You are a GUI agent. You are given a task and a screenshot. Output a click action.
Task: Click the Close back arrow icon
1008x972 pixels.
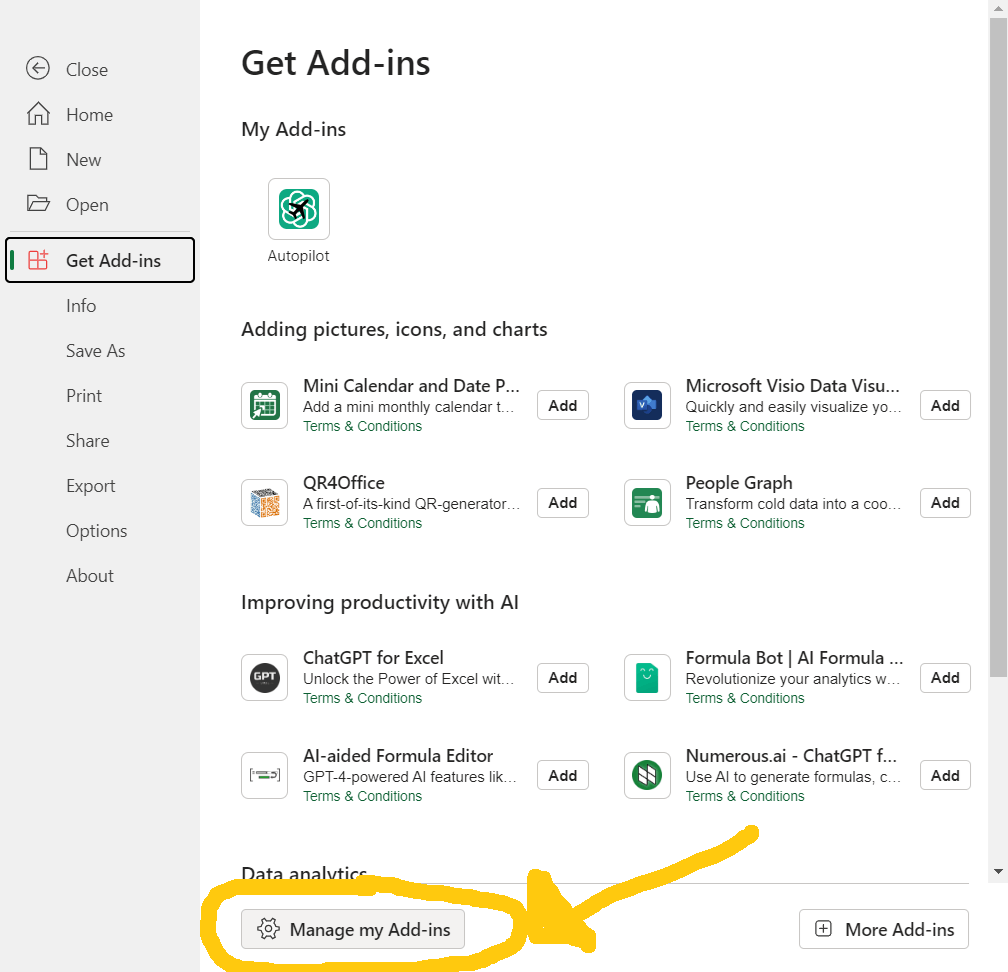point(38,68)
